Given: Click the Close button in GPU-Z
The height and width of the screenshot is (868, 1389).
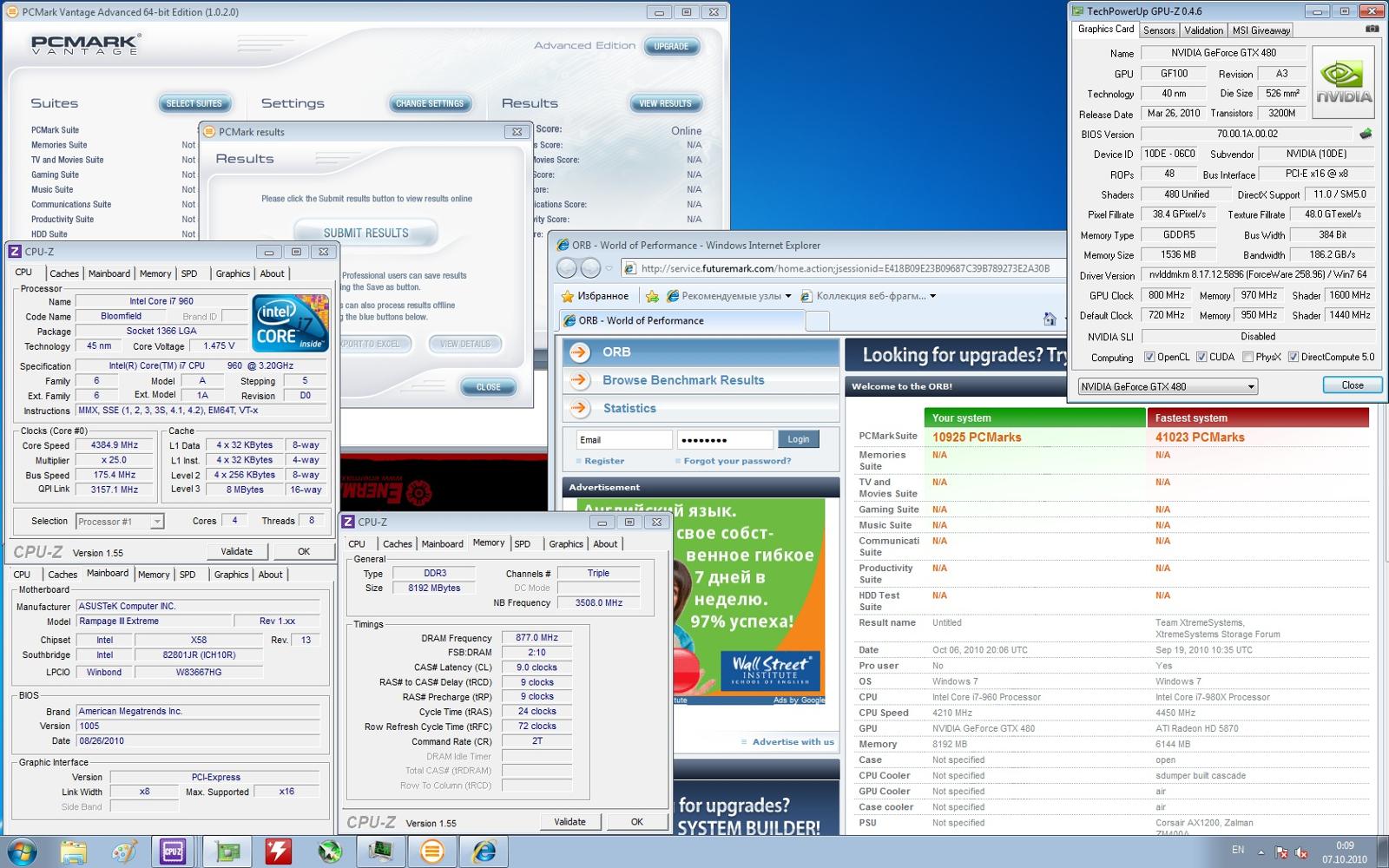Looking at the screenshot, I should click(x=1352, y=385).
